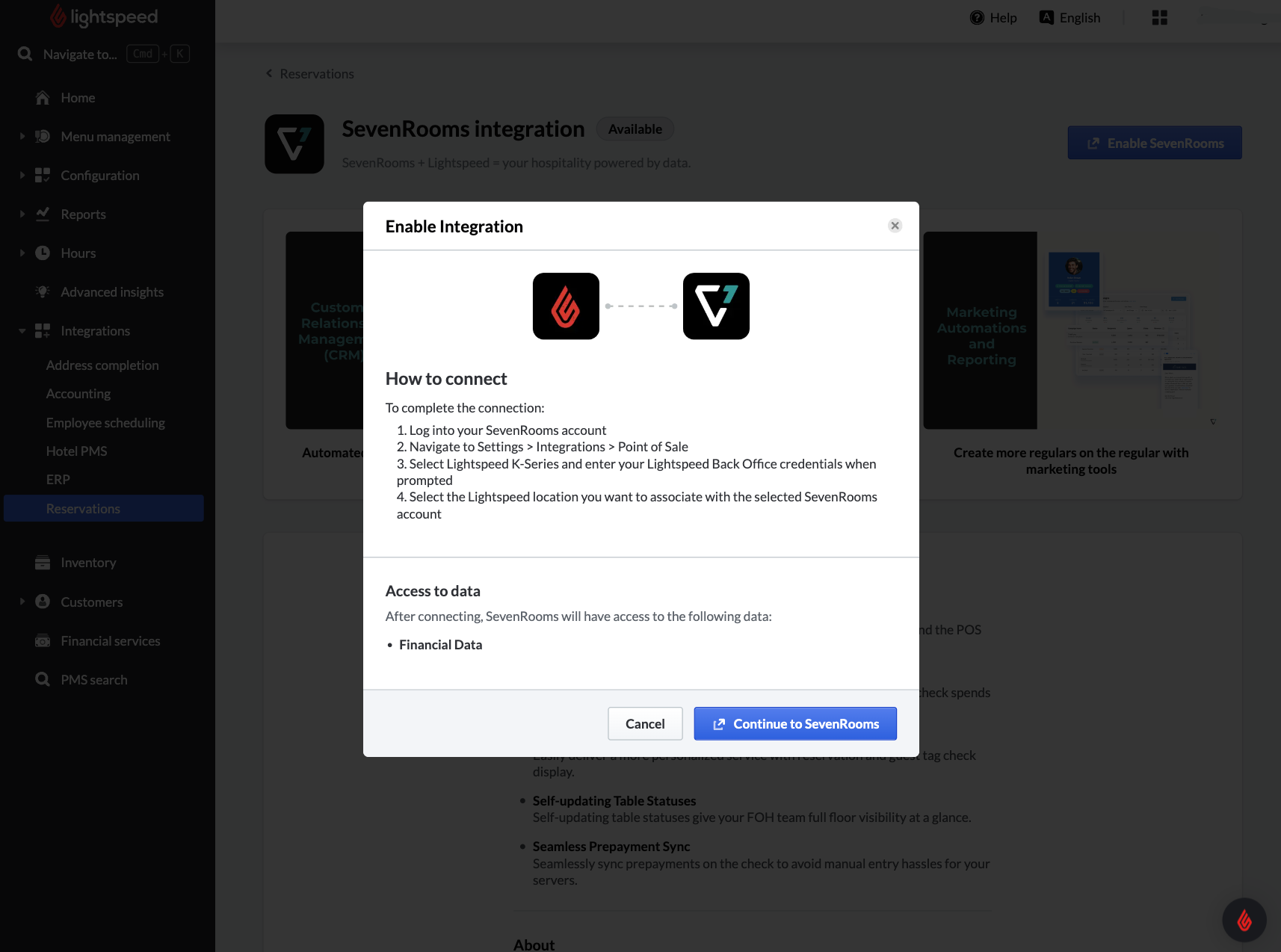This screenshot has height=952, width=1281.
Task: Open the apps grid icon near English
Action: pos(1159,17)
